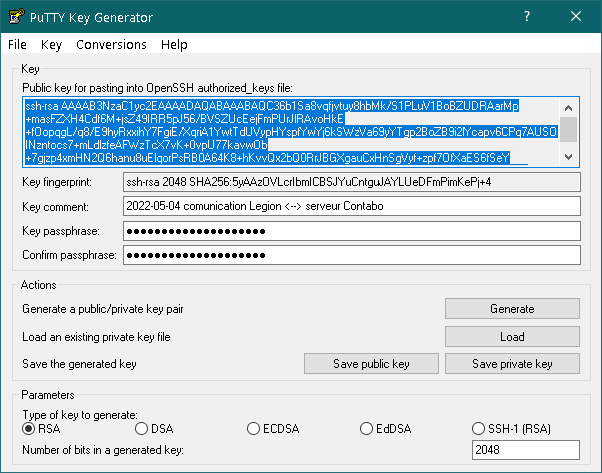Click the 'Public key for pasting into OpenSSH' label

(x=157, y=88)
